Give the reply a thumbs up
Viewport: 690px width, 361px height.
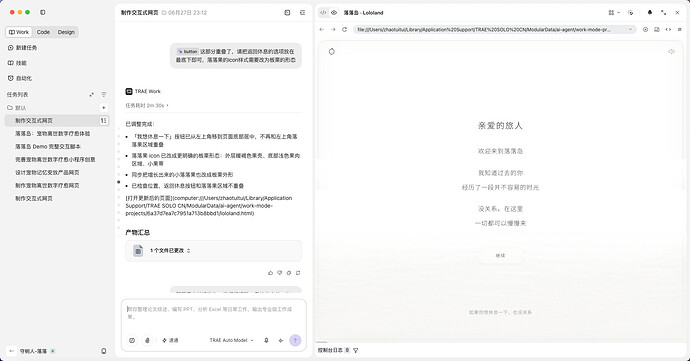click(270, 273)
